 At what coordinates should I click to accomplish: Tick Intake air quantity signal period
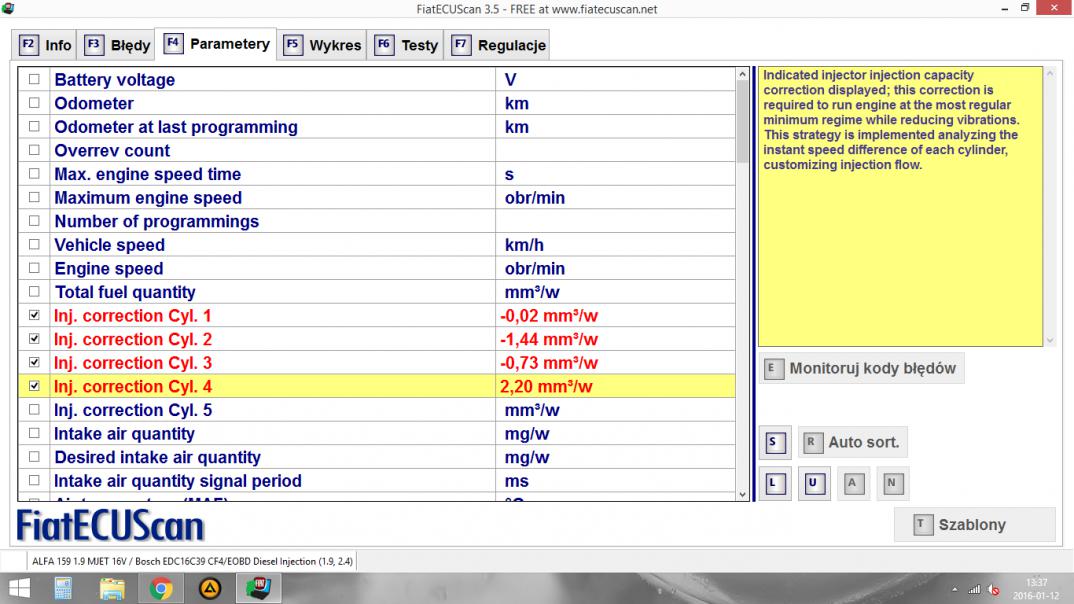coord(34,481)
